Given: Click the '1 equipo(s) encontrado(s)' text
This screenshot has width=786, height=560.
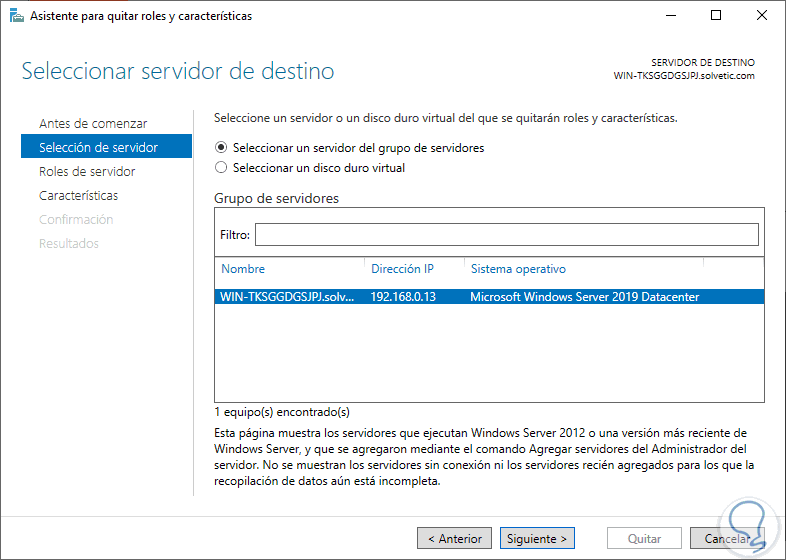Looking at the screenshot, I should tap(282, 412).
